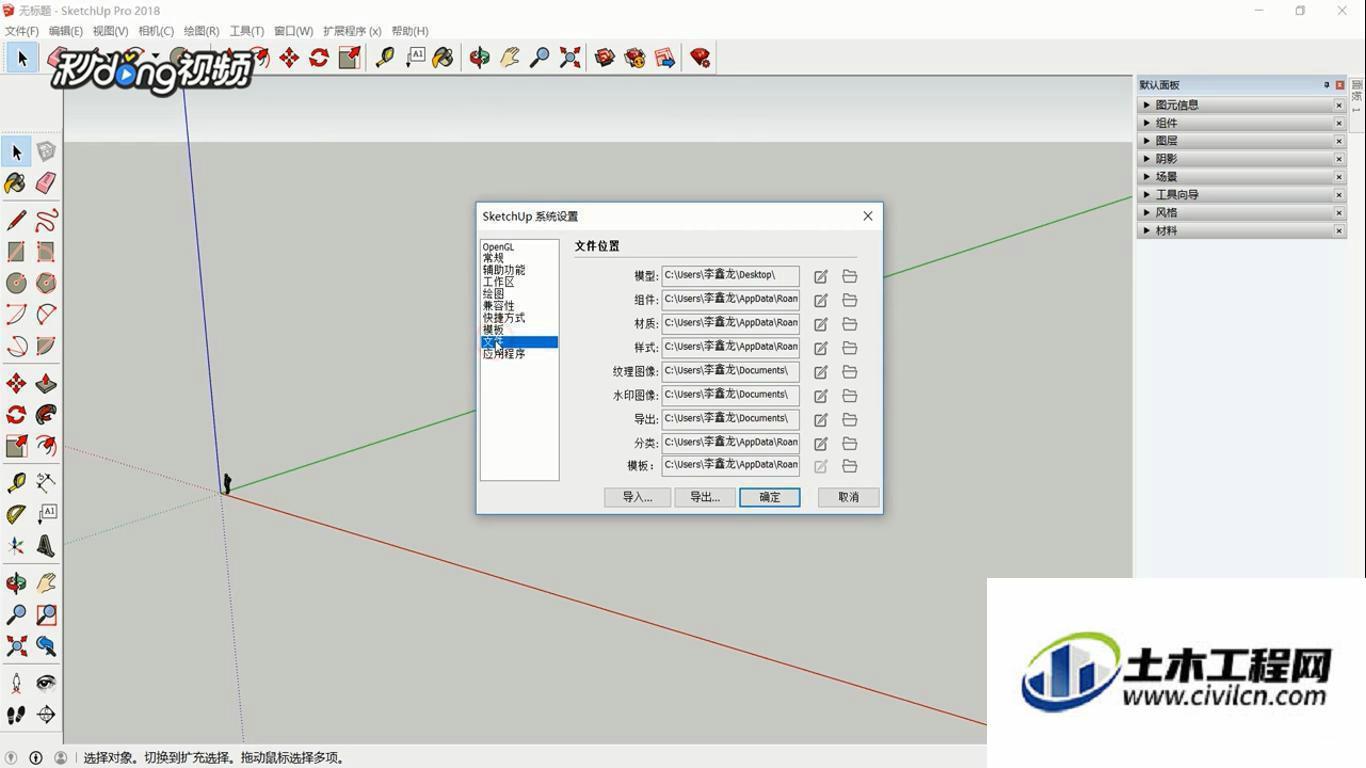The height and width of the screenshot is (768, 1366).
Task: Select Tape Measure in top toolbar
Action: [x=385, y=58]
